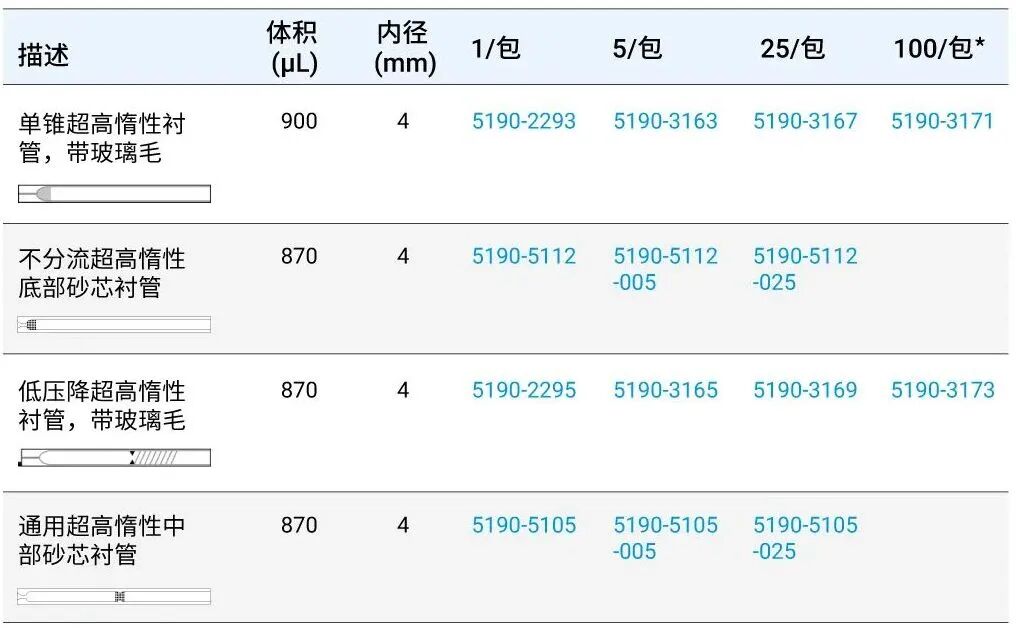Click the 100/包* column header
The height and width of the screenshot is (628, 1016).
(x=940, y=49)
